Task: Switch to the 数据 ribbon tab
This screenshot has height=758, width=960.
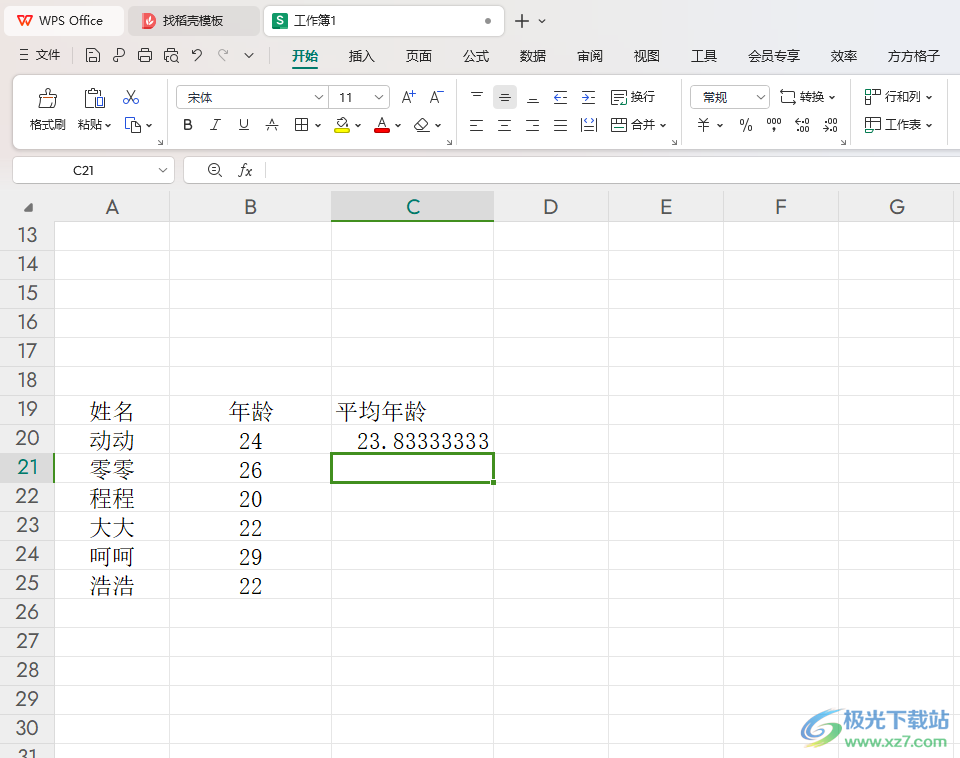Action: pyautogui.click(x=533, y=56)
